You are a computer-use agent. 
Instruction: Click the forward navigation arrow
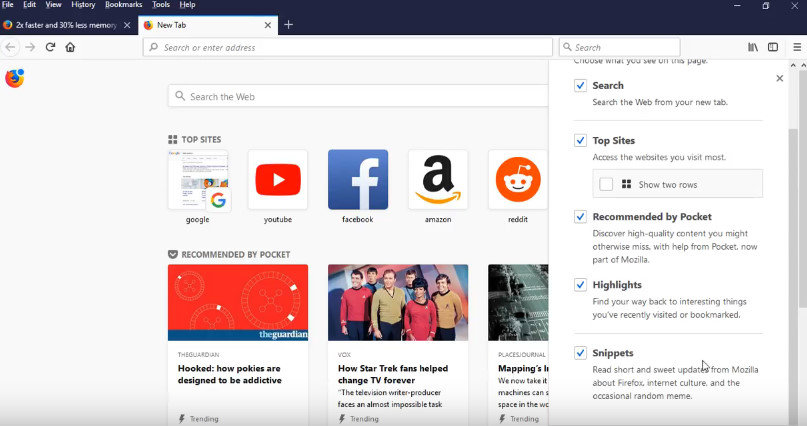coord(30,47)
